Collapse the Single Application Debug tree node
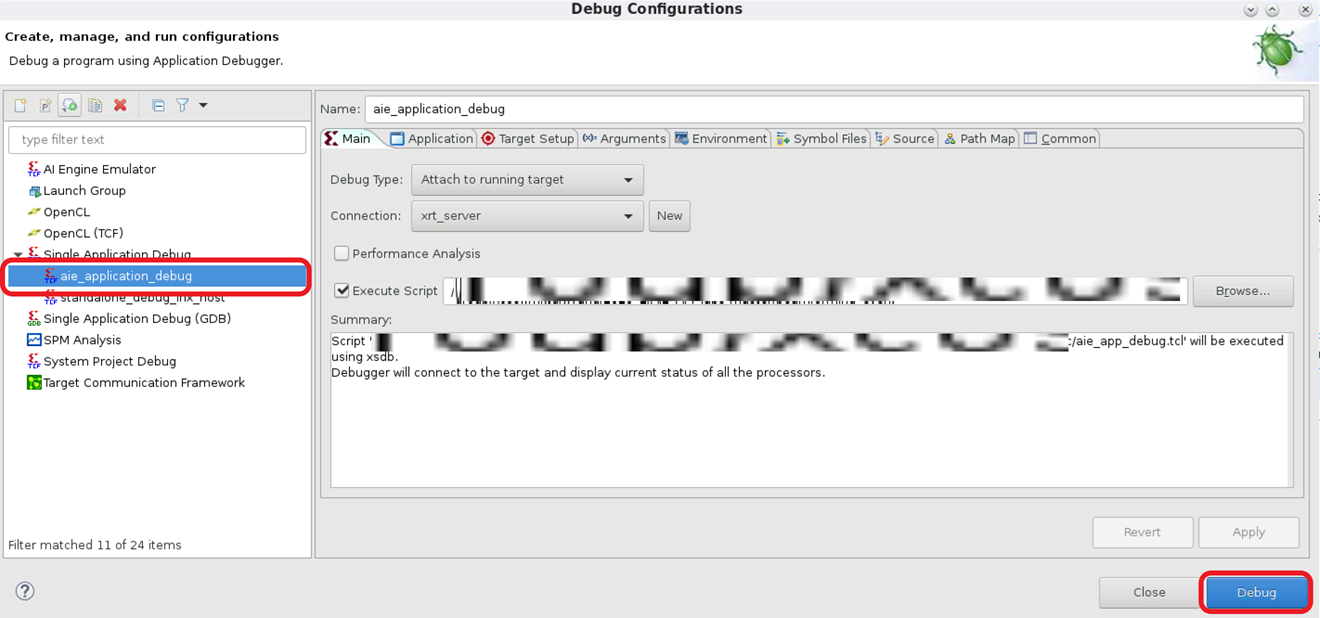Screen dimensions: 1320x618 pyautogui.click(x=18, y=255)
